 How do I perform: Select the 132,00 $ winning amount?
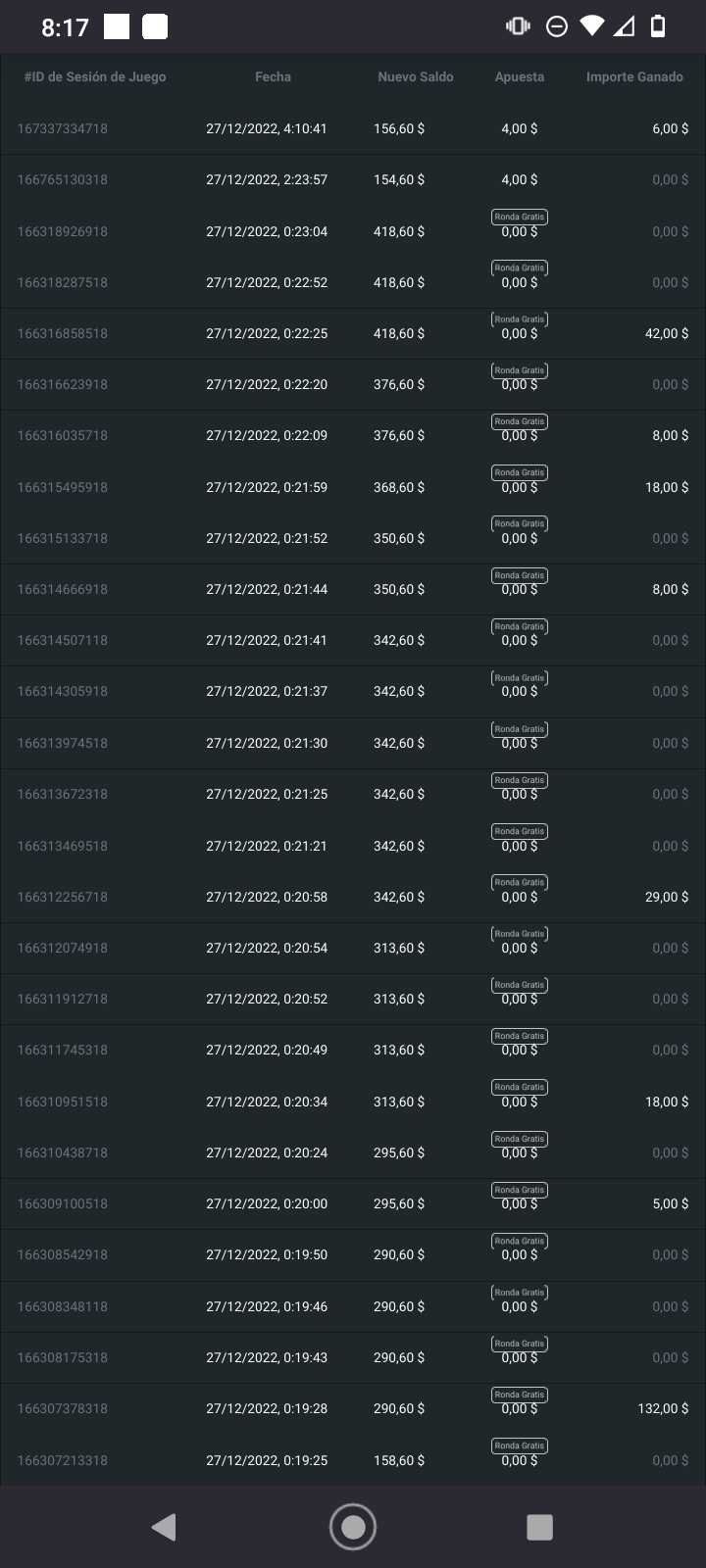[x=663, y=1408]
